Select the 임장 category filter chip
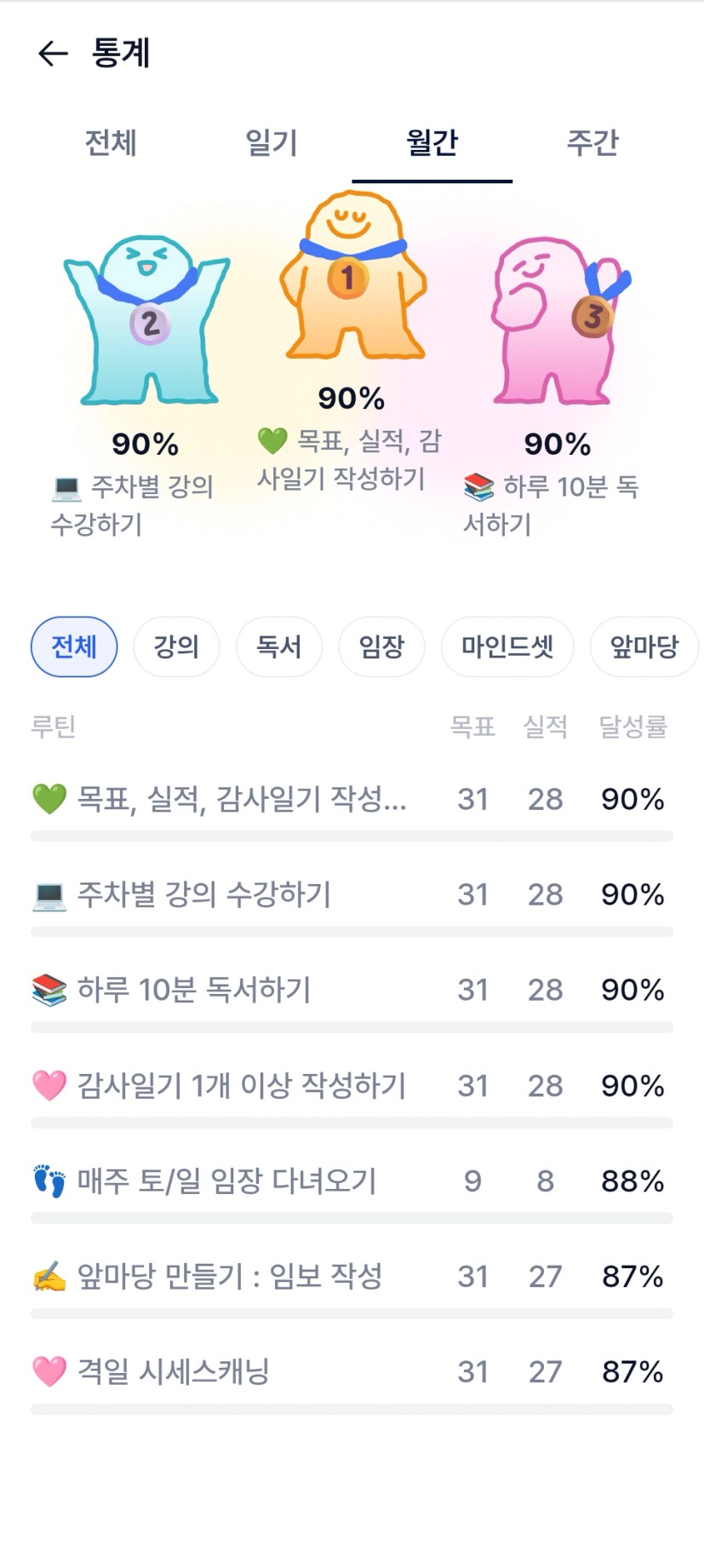704x1568 pixels. [x=381, y=647]
